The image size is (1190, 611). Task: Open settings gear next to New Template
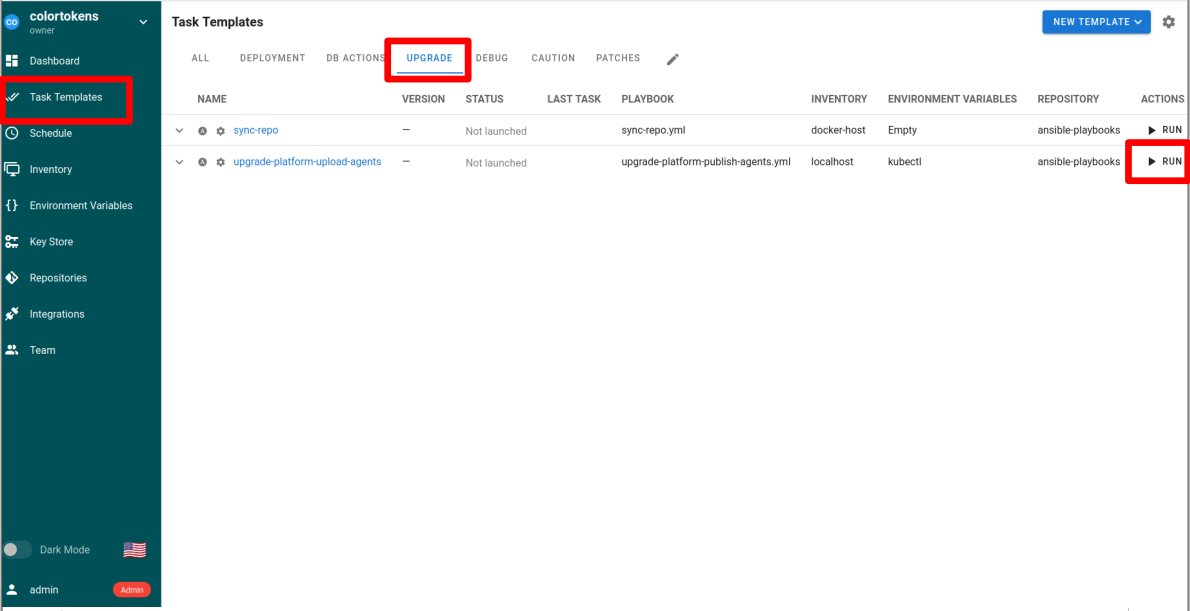pos(1168,22)
